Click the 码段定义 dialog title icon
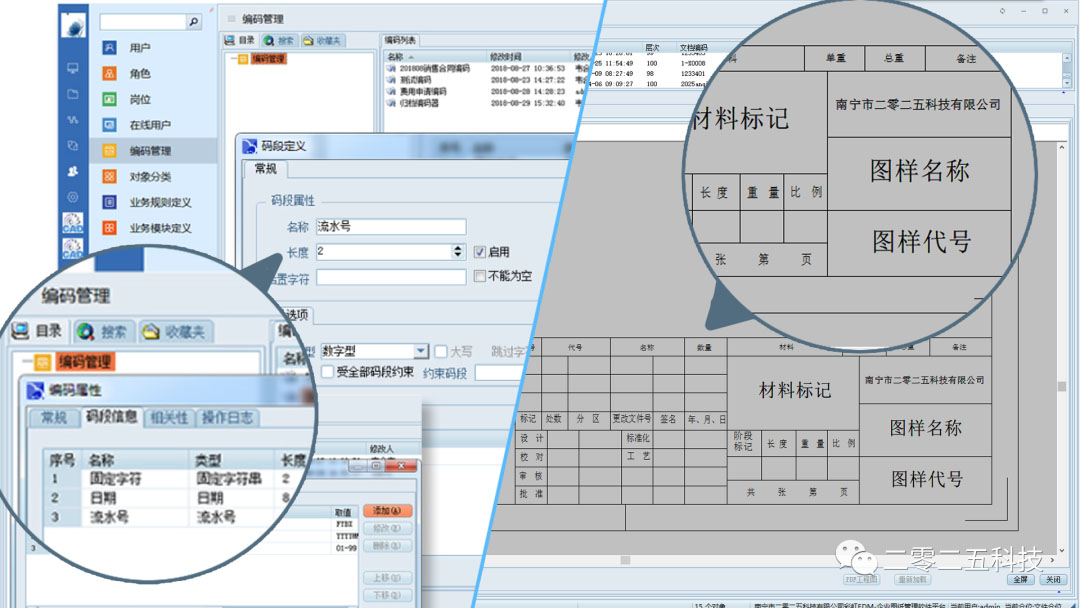 coord(249,146)
